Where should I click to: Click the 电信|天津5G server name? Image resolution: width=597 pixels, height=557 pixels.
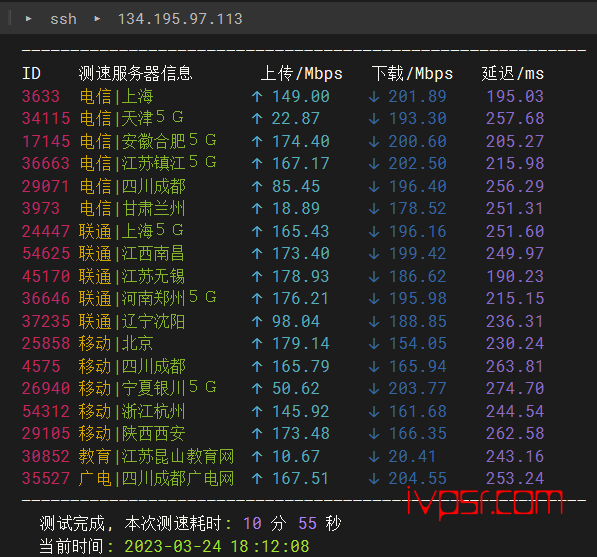pos(131,118)
